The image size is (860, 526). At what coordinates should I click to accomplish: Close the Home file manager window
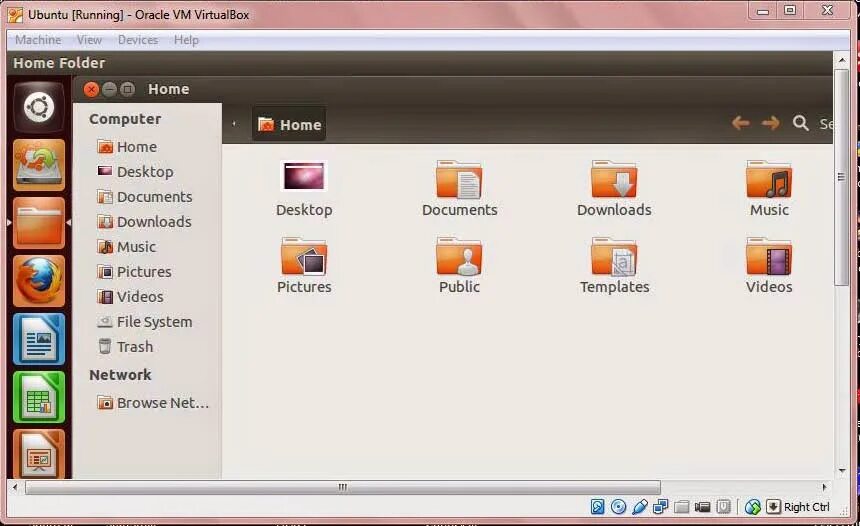coord(92,89)
